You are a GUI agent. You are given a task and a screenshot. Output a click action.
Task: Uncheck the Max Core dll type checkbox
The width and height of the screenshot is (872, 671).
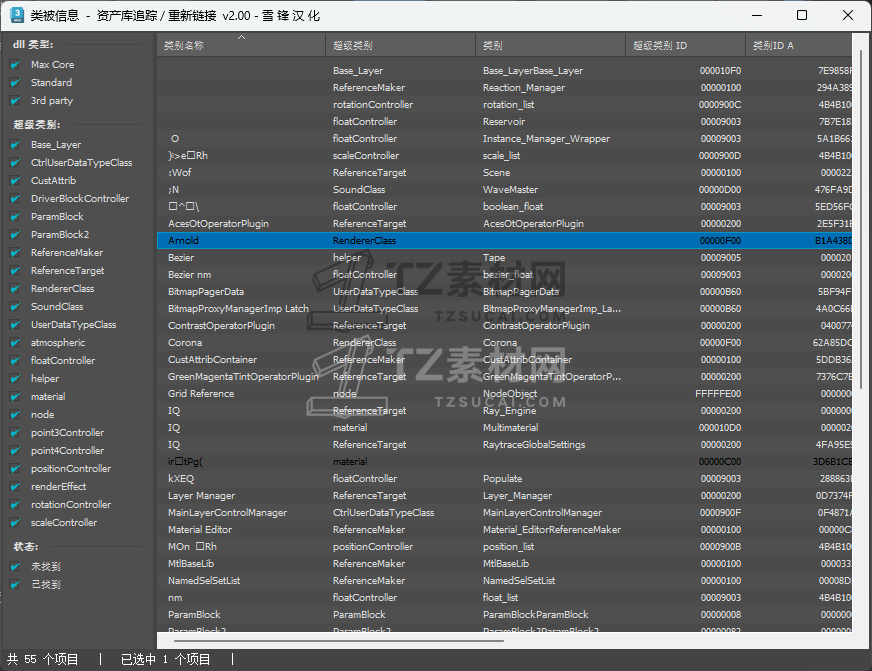16,65
